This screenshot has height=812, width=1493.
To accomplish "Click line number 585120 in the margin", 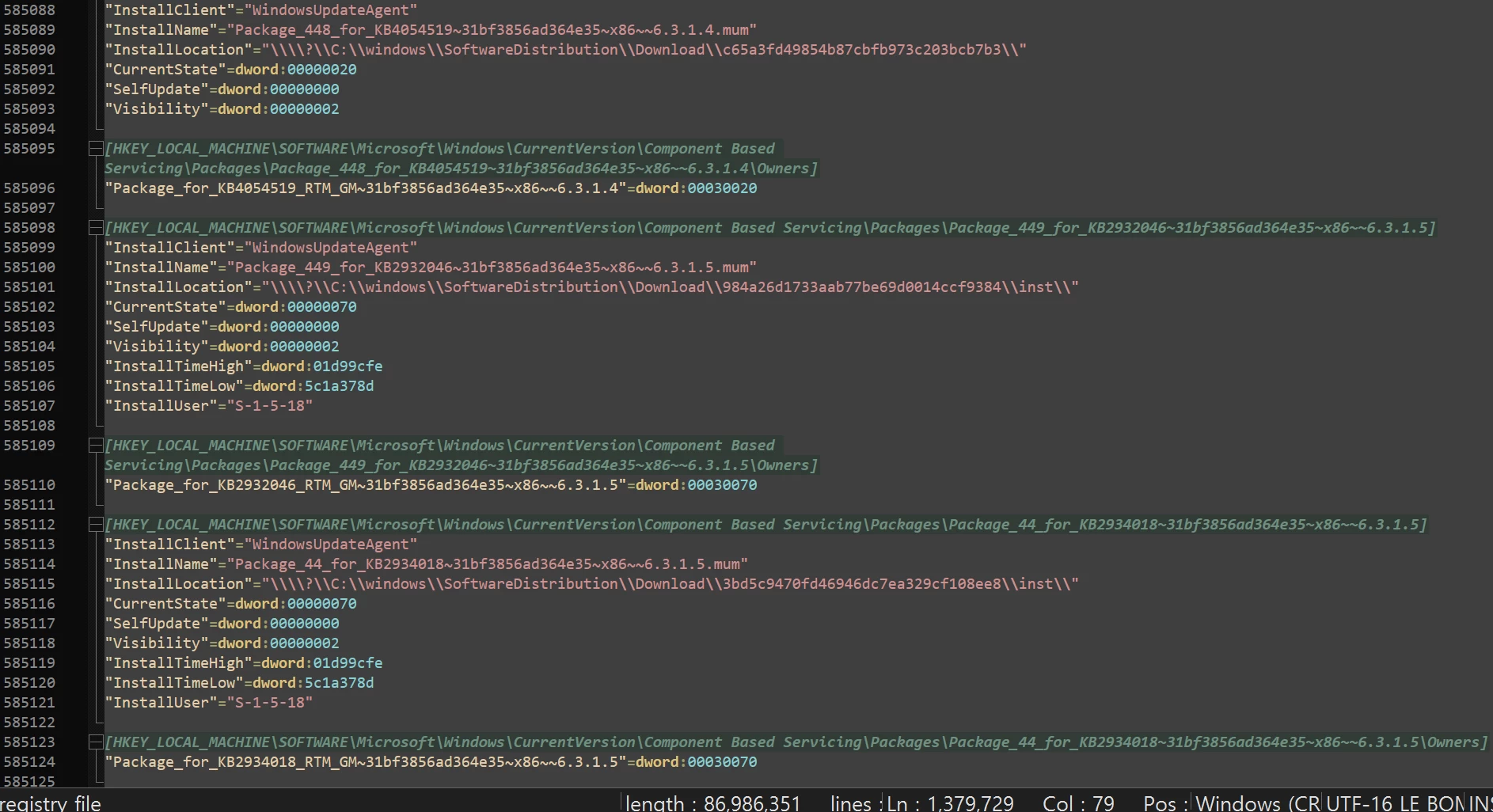I will click(x=29, y=683).
